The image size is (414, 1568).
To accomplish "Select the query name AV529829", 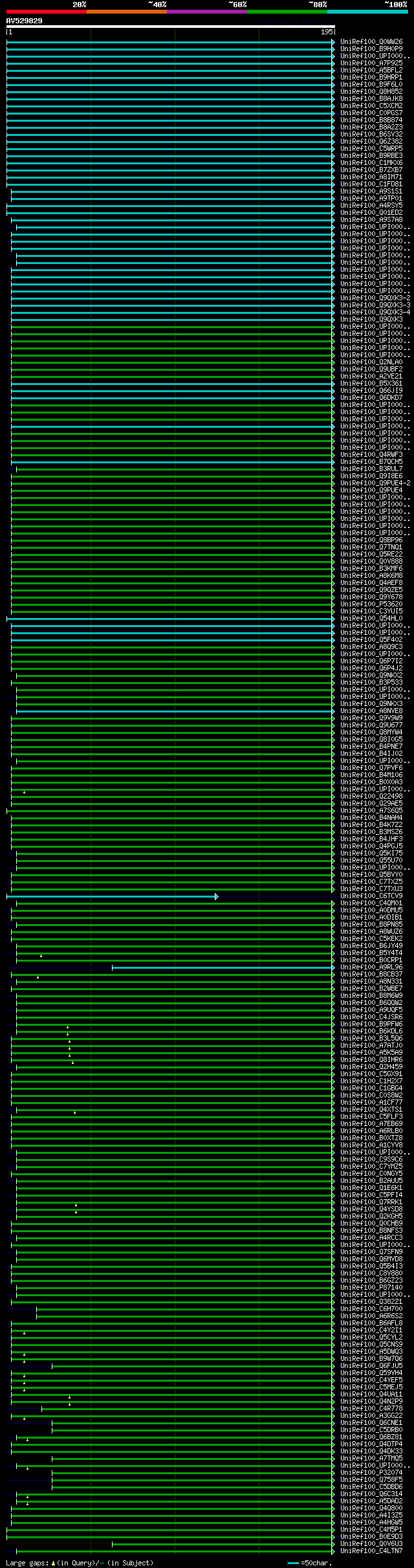I will click(25, 21).
